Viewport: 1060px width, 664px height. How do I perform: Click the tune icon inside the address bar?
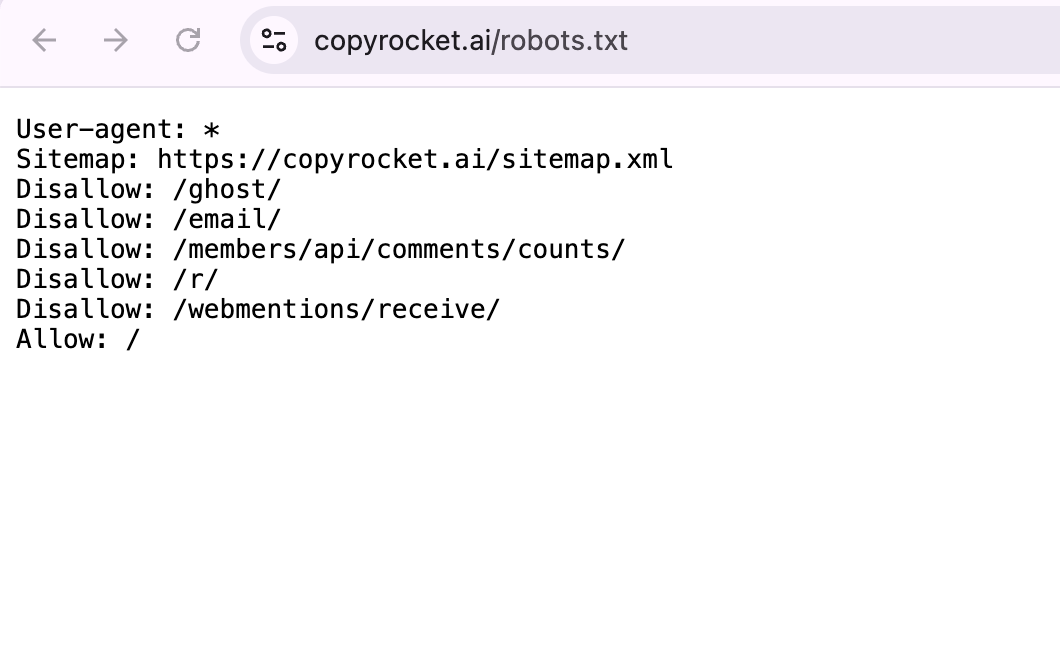(274, 40)
